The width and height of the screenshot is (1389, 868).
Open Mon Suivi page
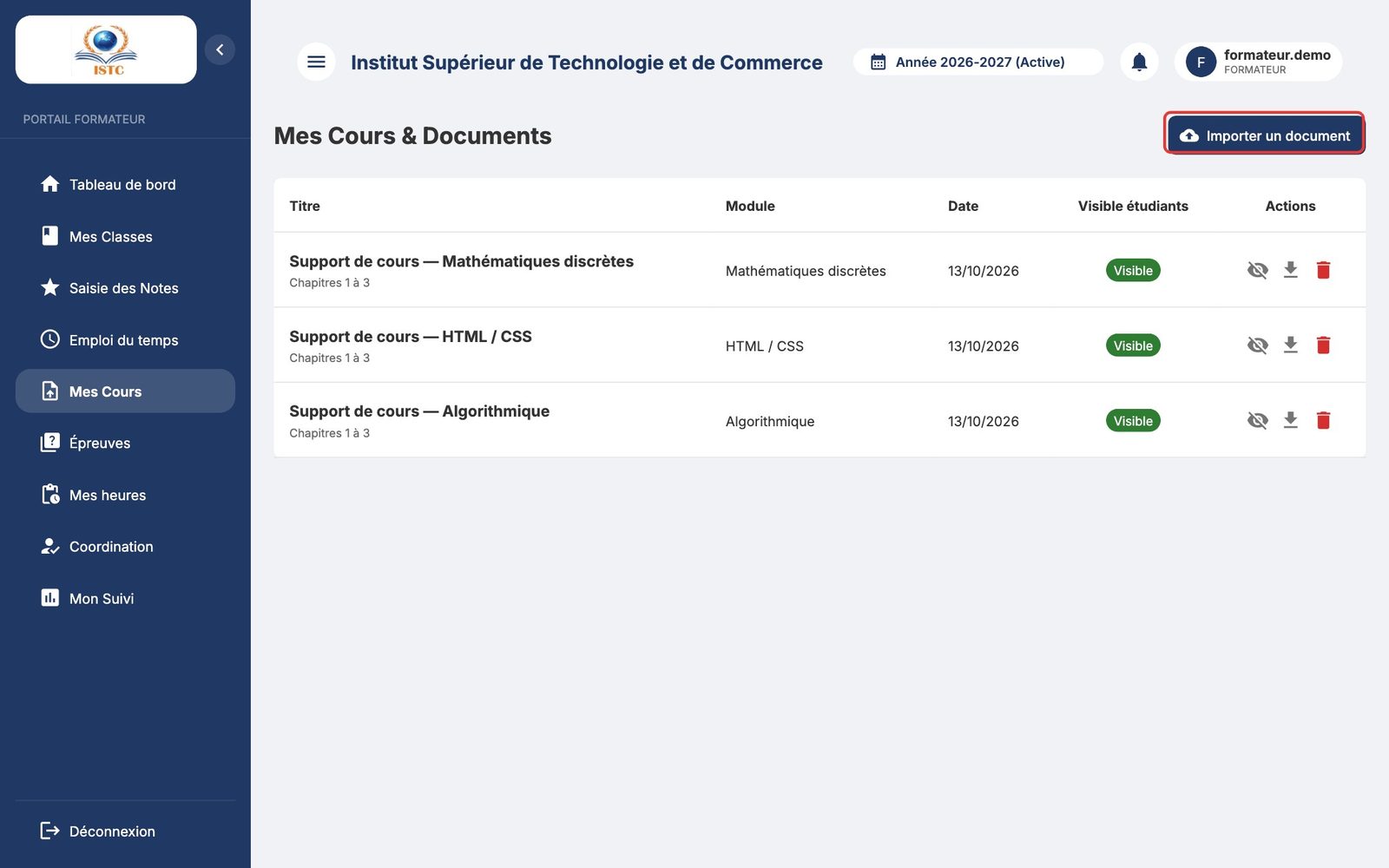[x=125, y=598]
